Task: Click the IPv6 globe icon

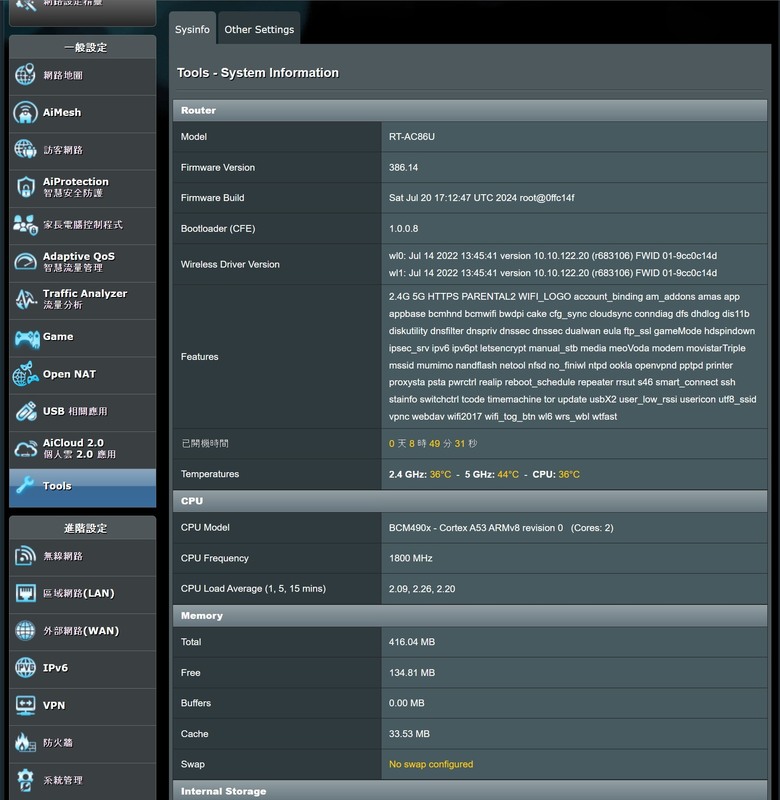Action: [25, 667]
